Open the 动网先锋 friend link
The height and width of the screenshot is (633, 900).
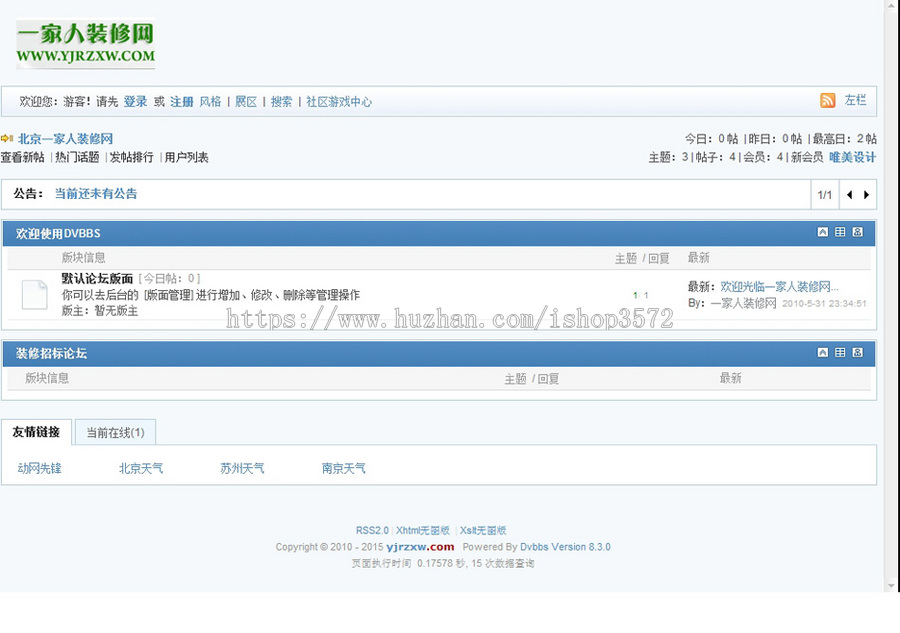[38, 467]
